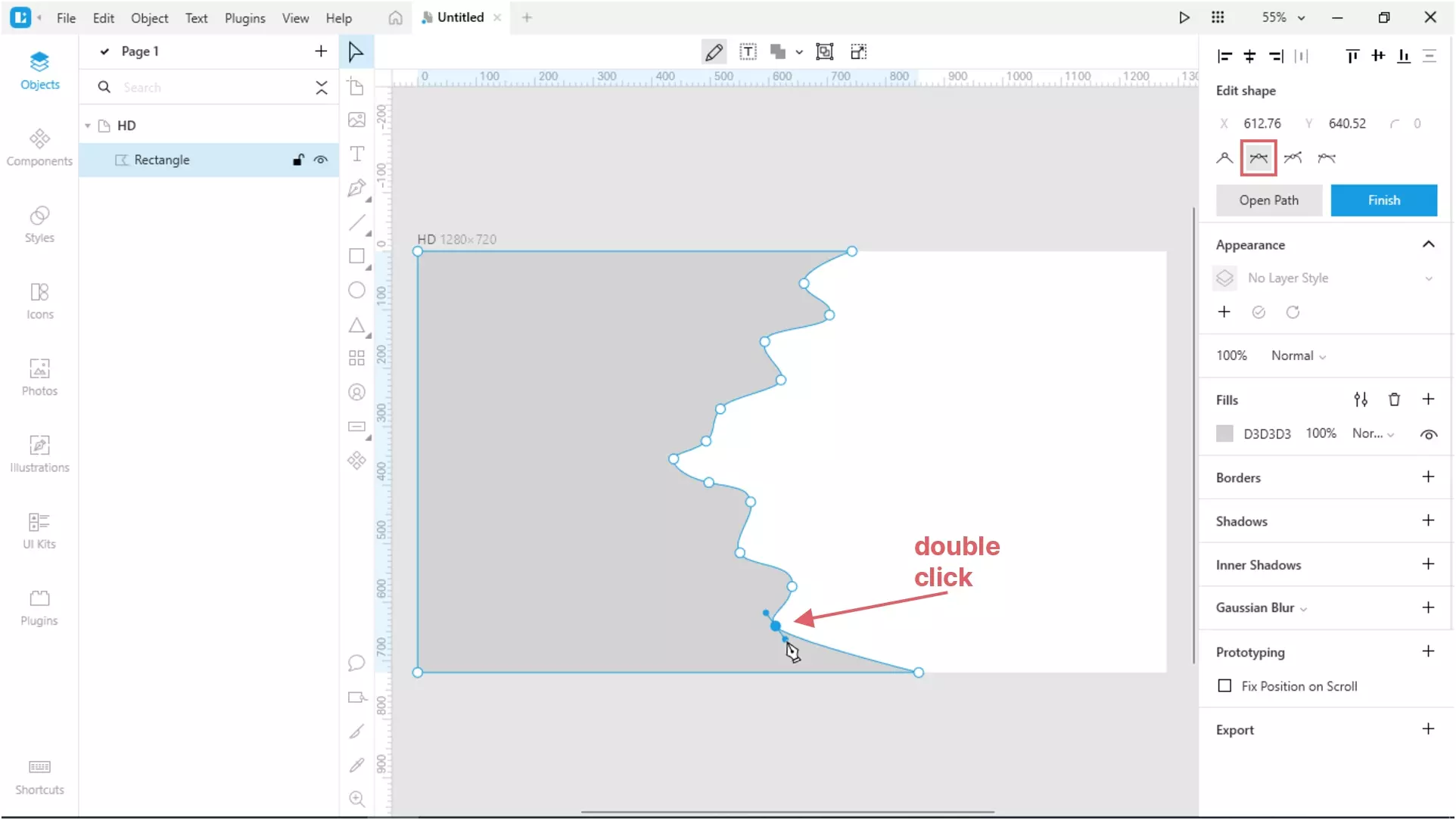
Task: Collapse all layers button beside search
Action: click(322, 88)
